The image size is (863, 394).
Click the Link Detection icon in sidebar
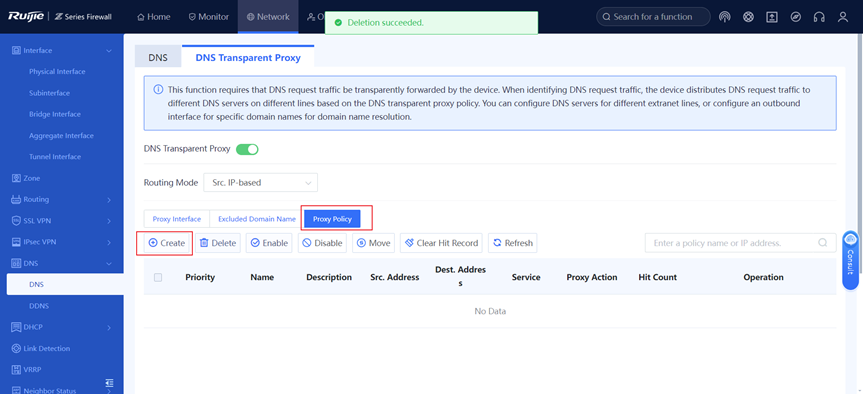coord(16,348)
